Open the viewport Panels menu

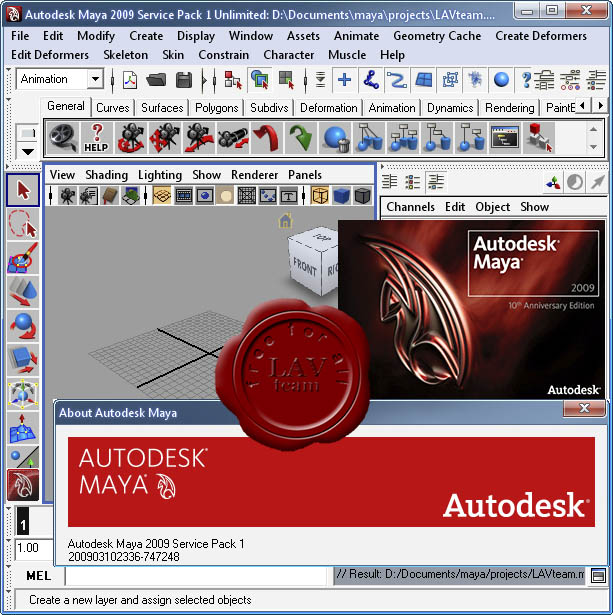305,175
